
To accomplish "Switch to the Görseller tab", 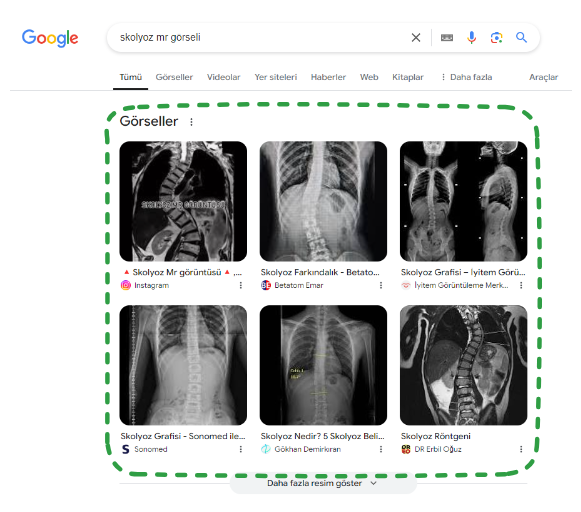I will pos(174,77).
